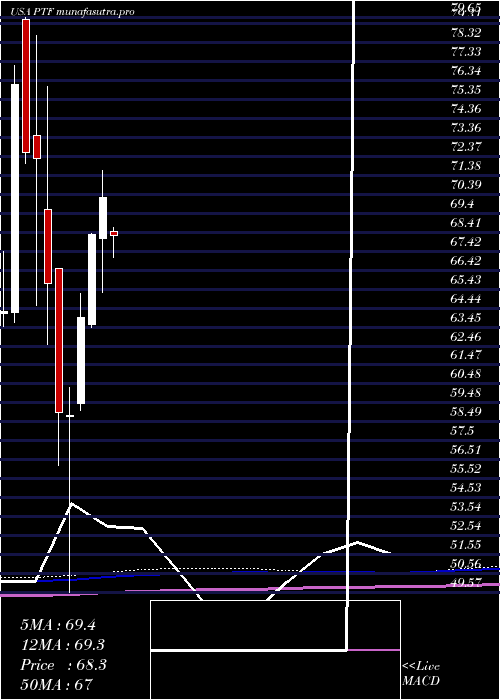Click the long red candle falling to 58.49
Image resolution: width=500 pixels, height=700 pixels.
coord(59,340)
